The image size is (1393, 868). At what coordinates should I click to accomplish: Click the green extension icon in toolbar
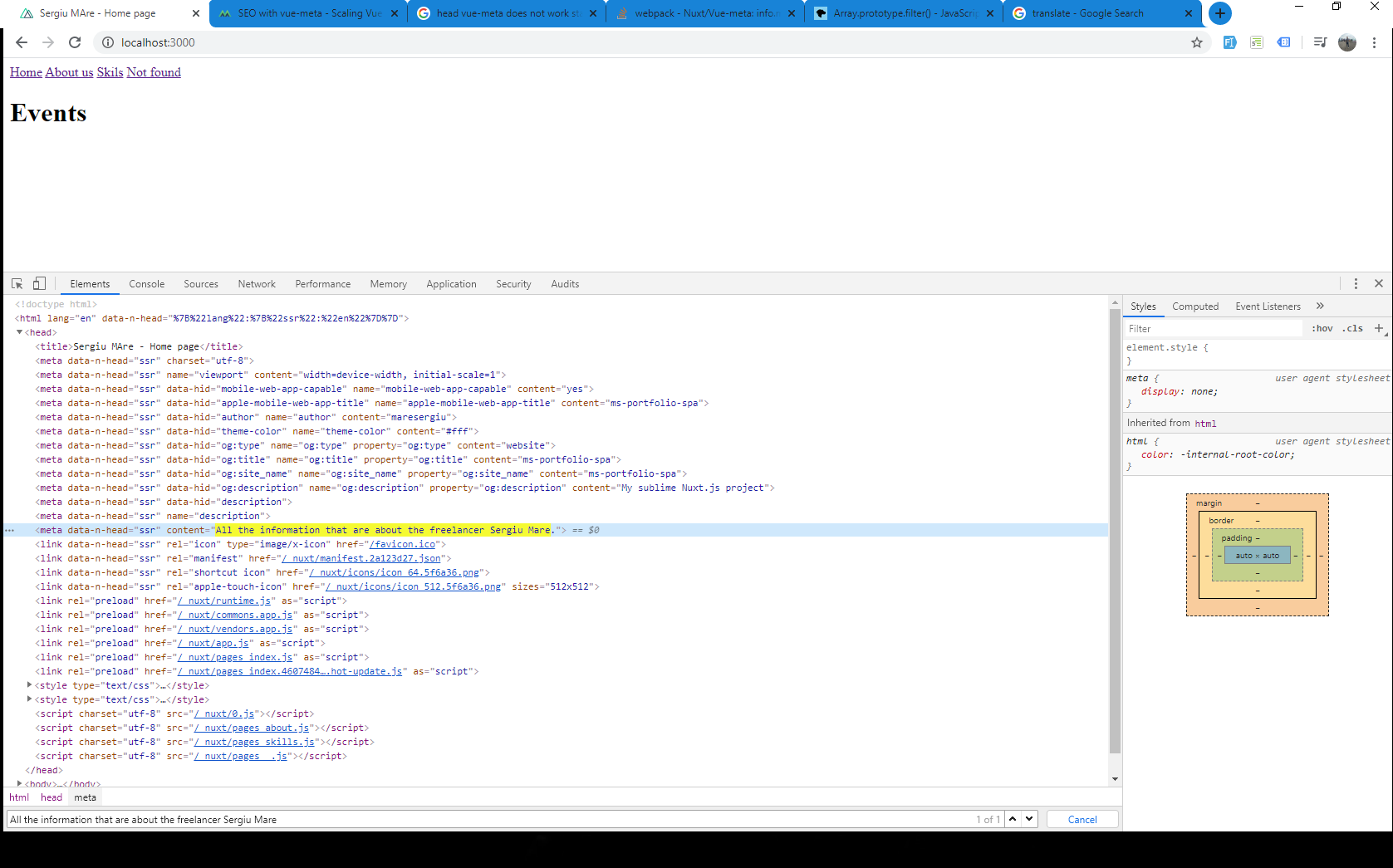point(1257,42)
